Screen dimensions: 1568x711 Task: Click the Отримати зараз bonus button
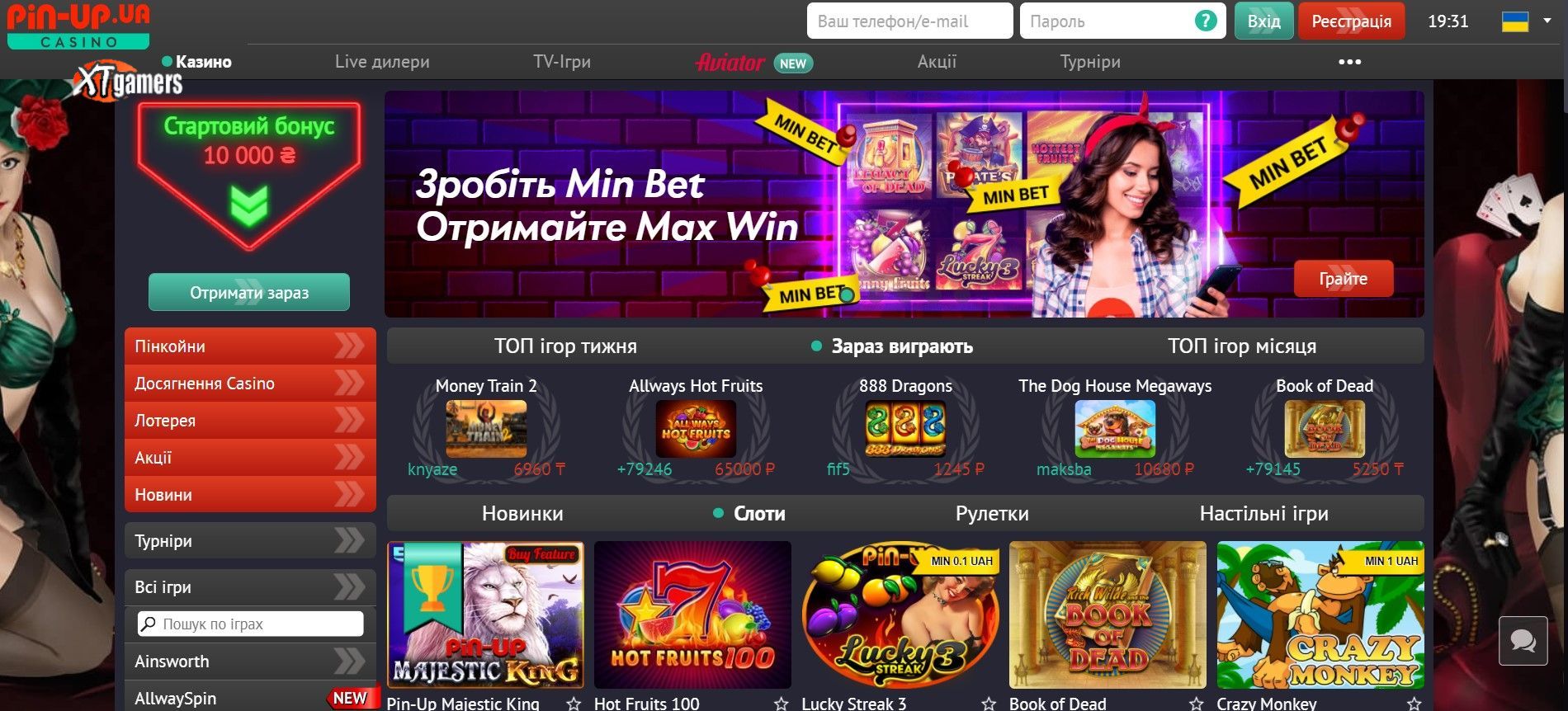[249, 292]
